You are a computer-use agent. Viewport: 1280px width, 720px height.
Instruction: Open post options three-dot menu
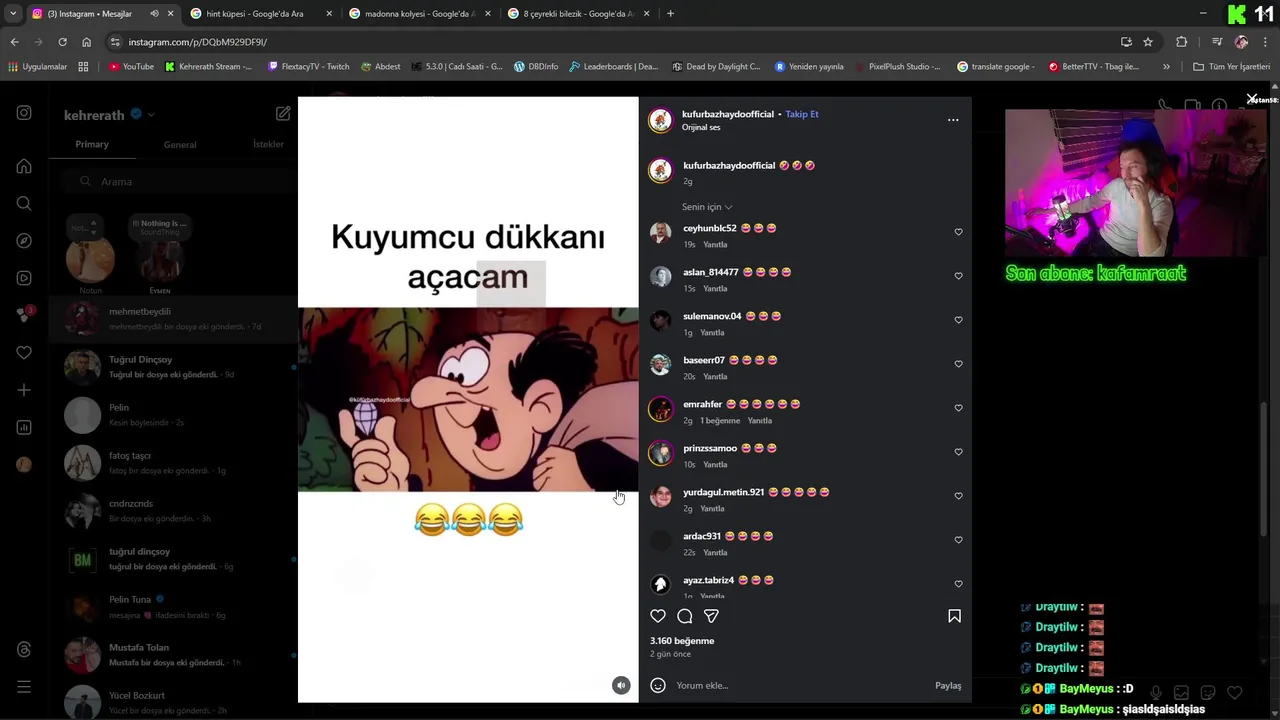point(953,120)
